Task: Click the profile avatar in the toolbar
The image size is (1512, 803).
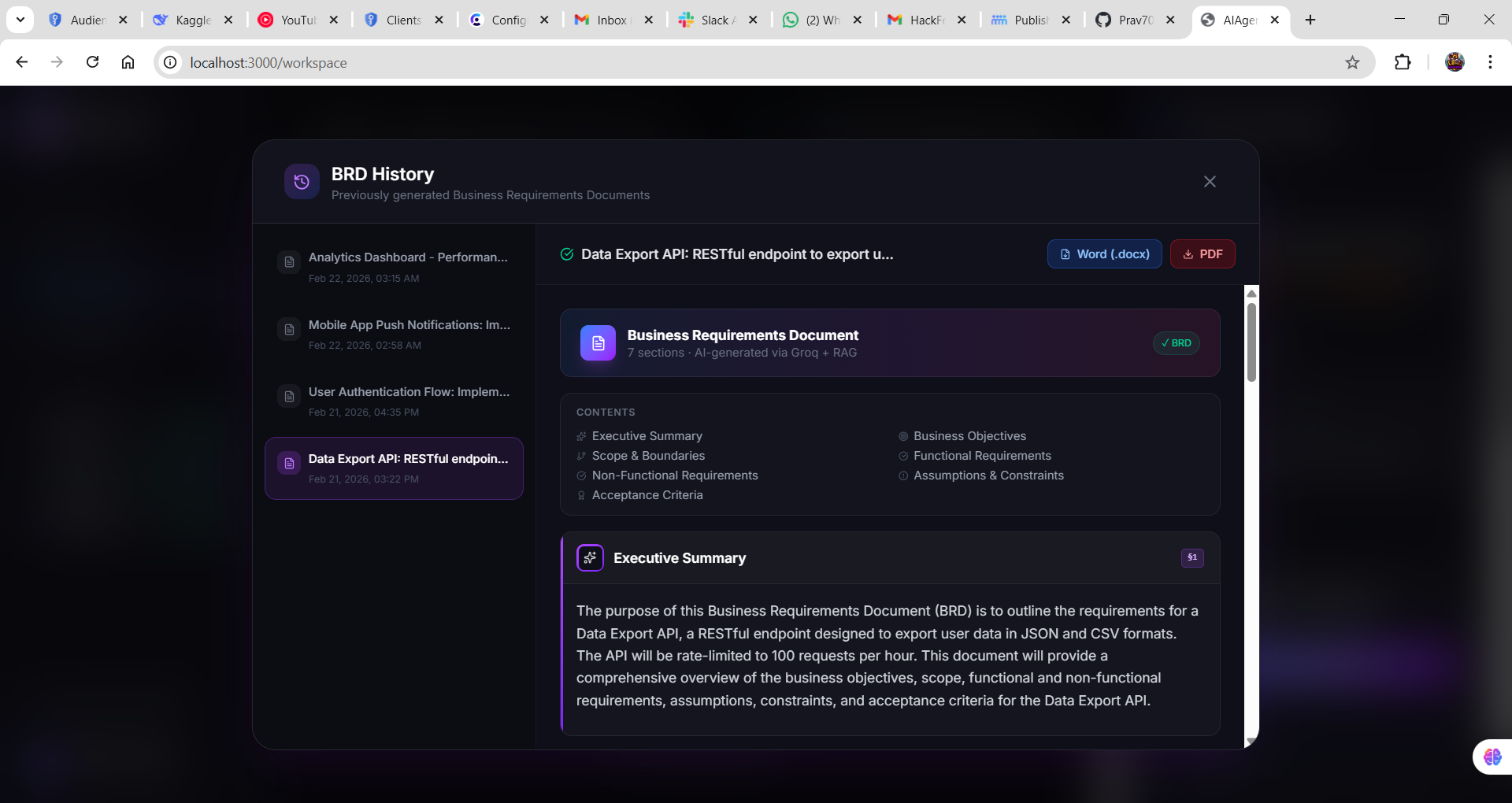Action: (1455, 62)
